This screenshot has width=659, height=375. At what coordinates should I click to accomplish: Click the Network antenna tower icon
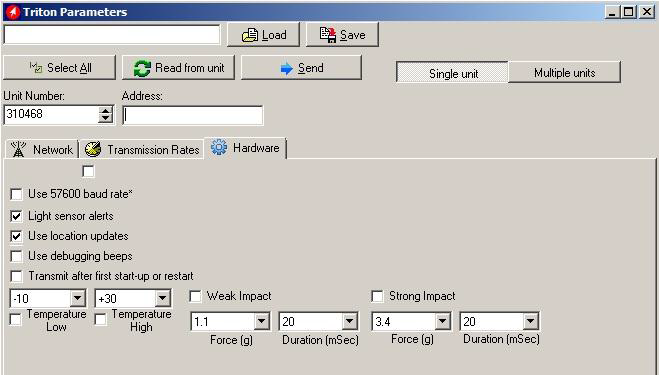click(x=18, y=149)
